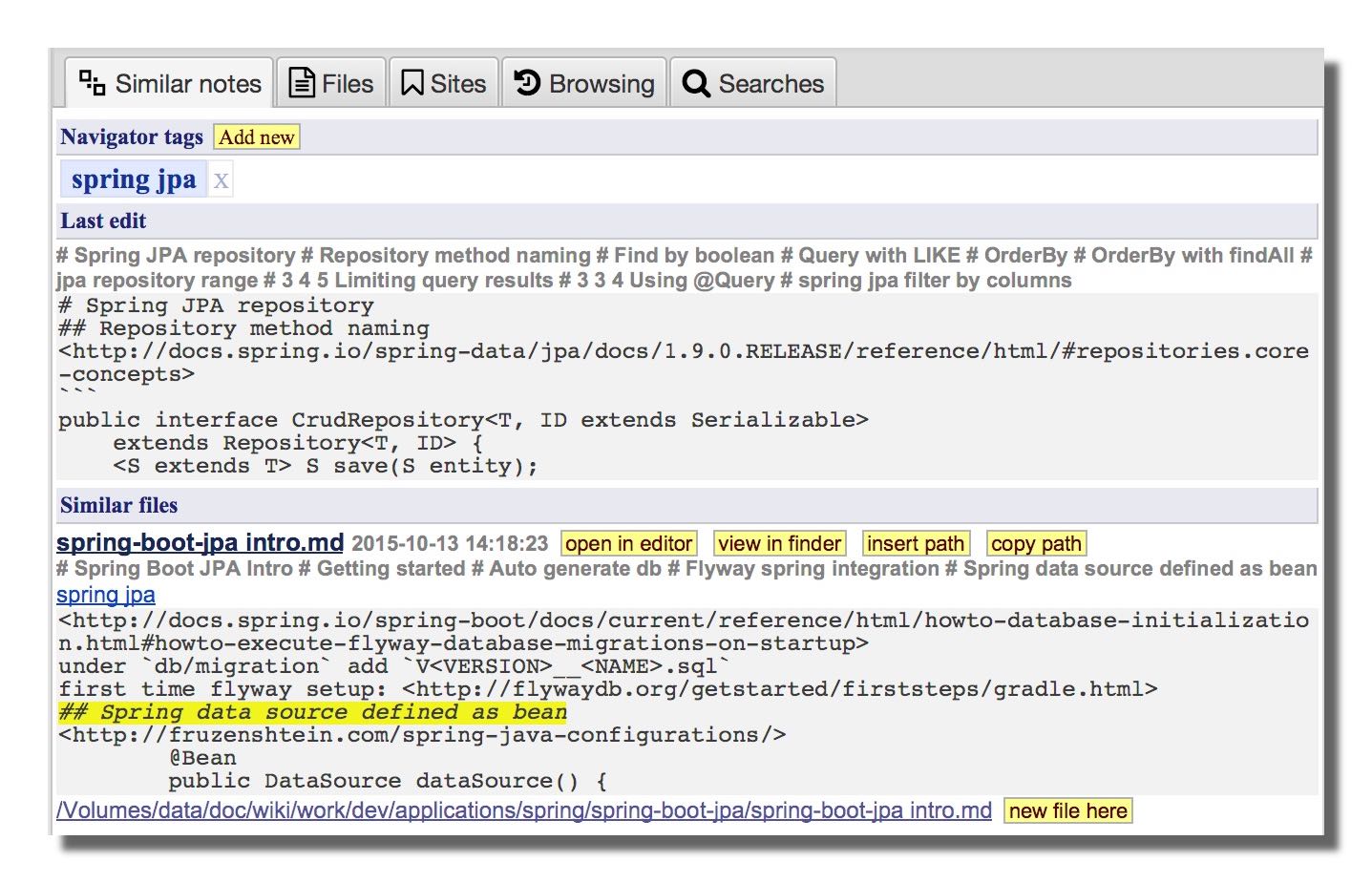The image size is (1372, 883).
Task: Open the Searches tab
Action: (753, 83)
